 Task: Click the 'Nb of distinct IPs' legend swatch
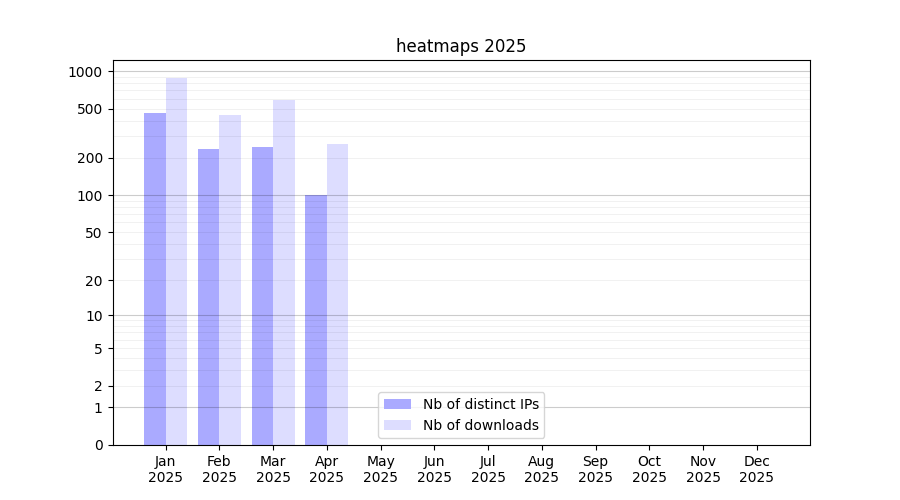(397, 404)
